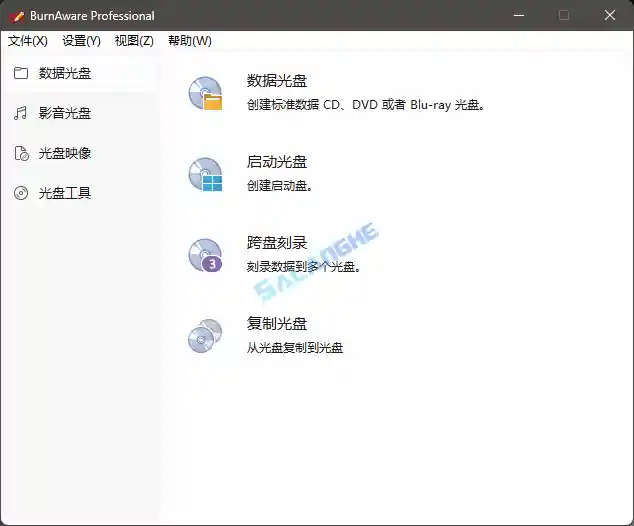Select the 数据光盘 sidebar category label
The width and height of the screenshot is (634, 526).
pyautogui.click(x=65, y=73)
